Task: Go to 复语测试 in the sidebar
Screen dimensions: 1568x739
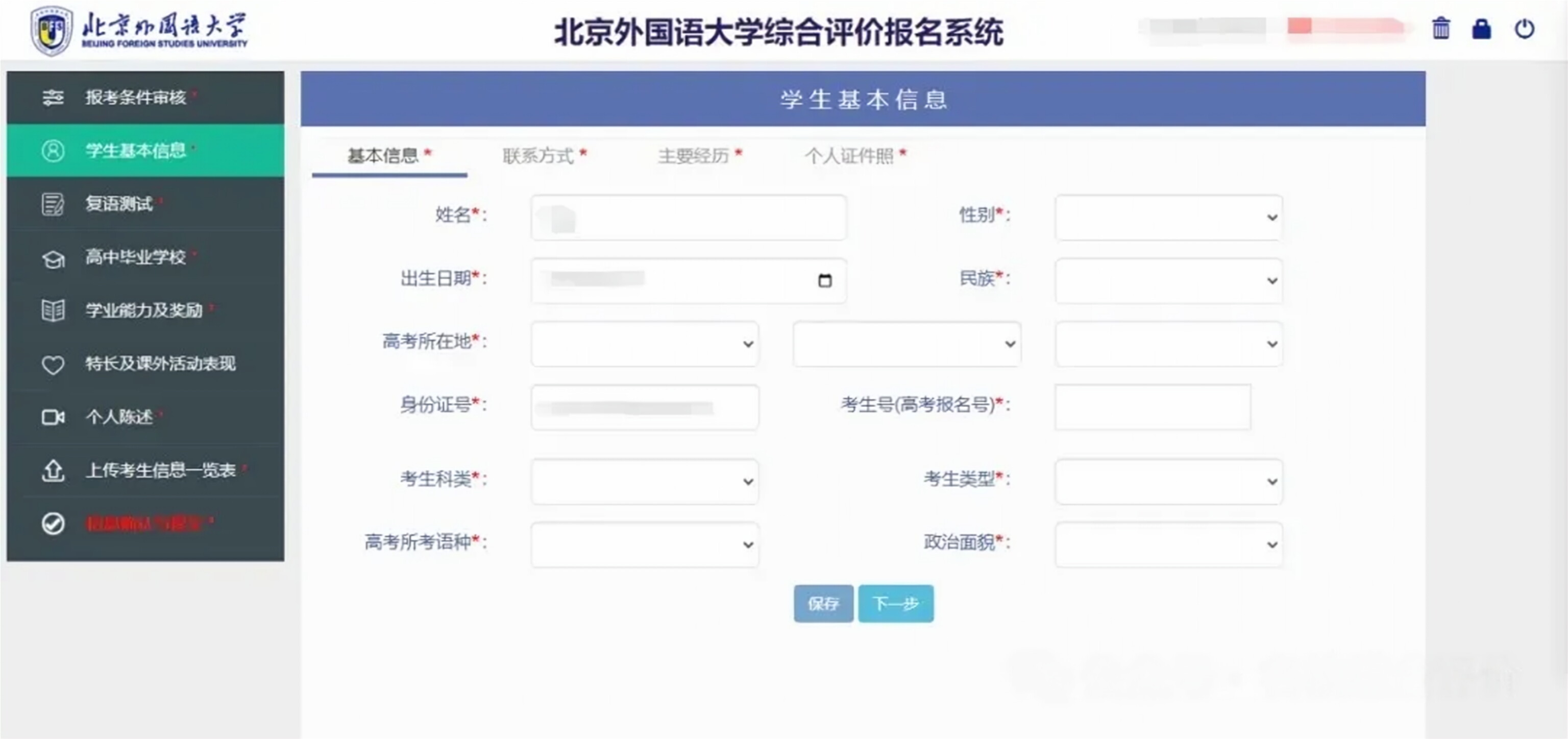Action: pyautogui.click(x=145, y=204)
